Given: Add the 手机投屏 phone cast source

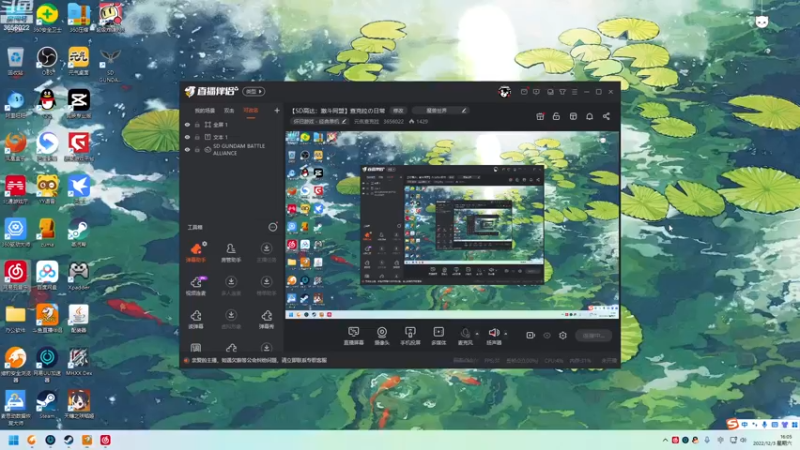Looking at the screenshot, I should click(x=410, y=336).
